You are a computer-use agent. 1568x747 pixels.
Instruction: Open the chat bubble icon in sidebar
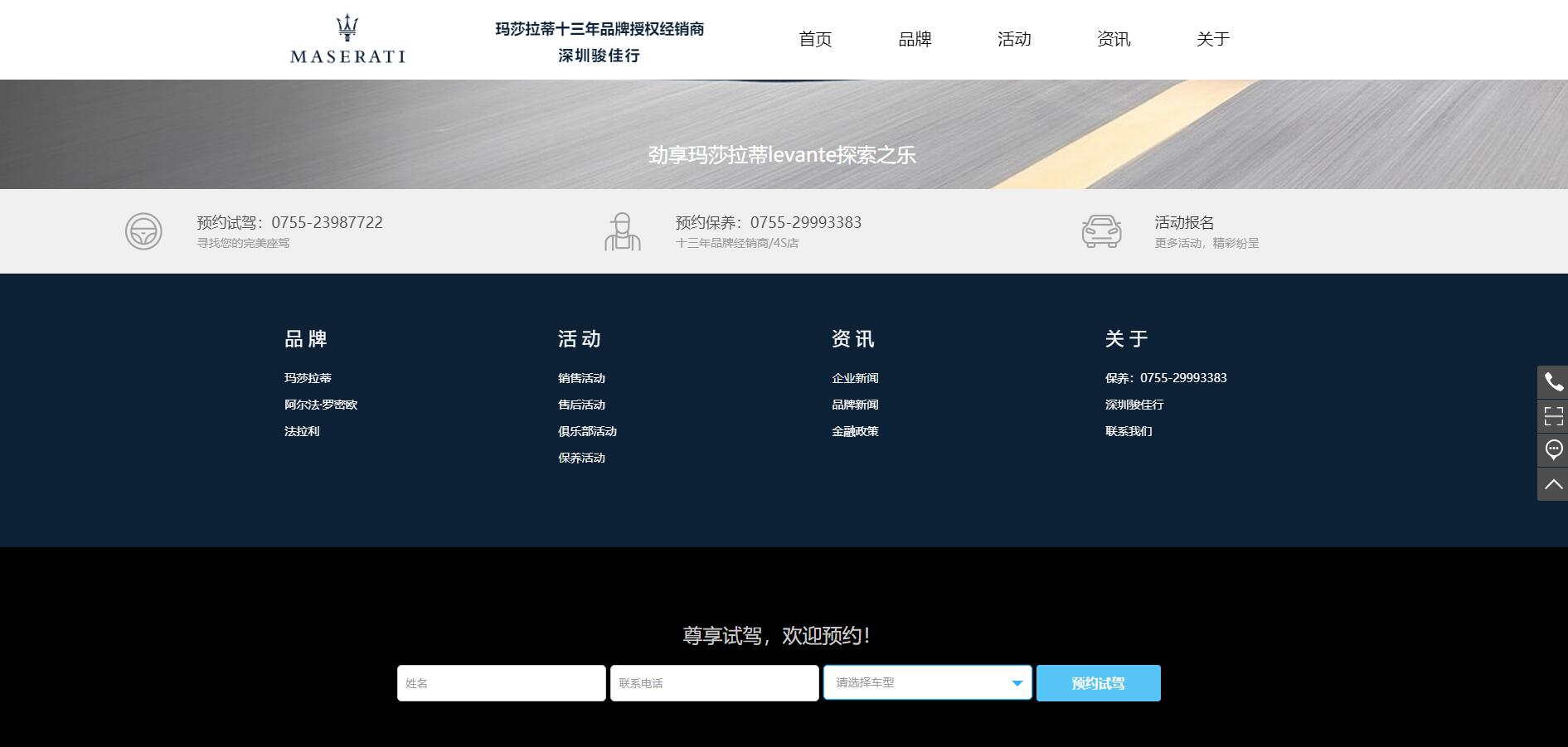coord(1553,450)
